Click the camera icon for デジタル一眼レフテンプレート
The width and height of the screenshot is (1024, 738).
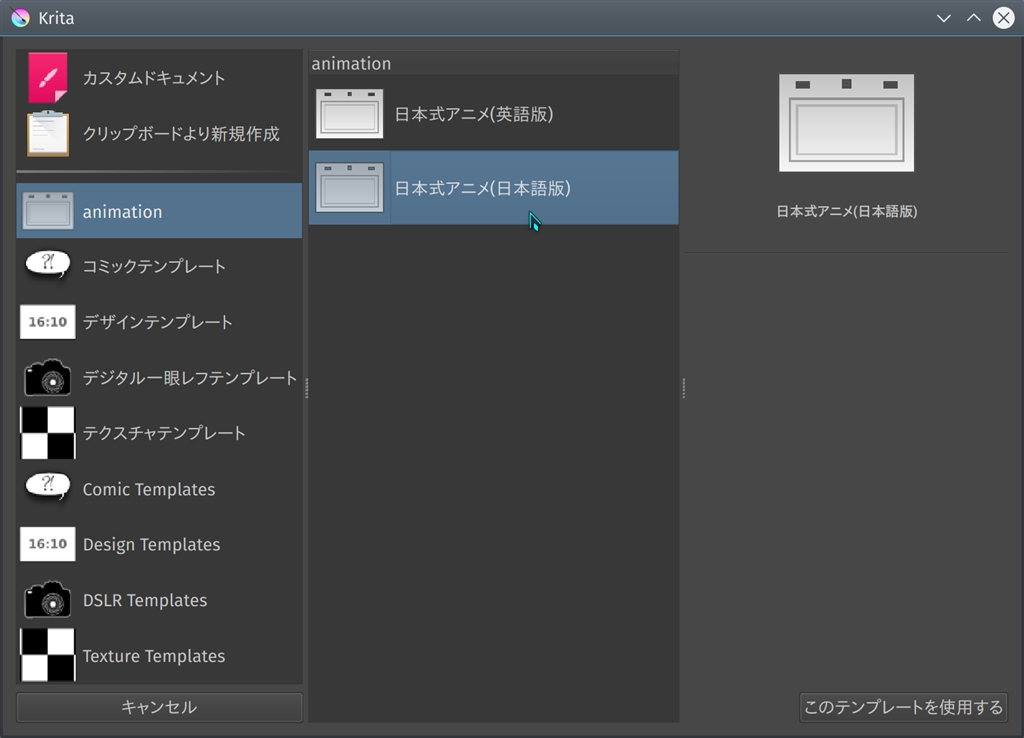(x=48, y=377)
